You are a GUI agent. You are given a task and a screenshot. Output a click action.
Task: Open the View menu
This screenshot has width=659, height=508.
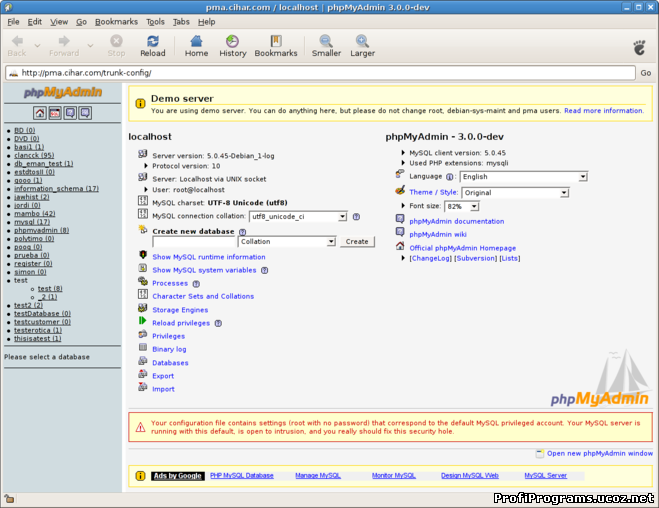point(59,22)
